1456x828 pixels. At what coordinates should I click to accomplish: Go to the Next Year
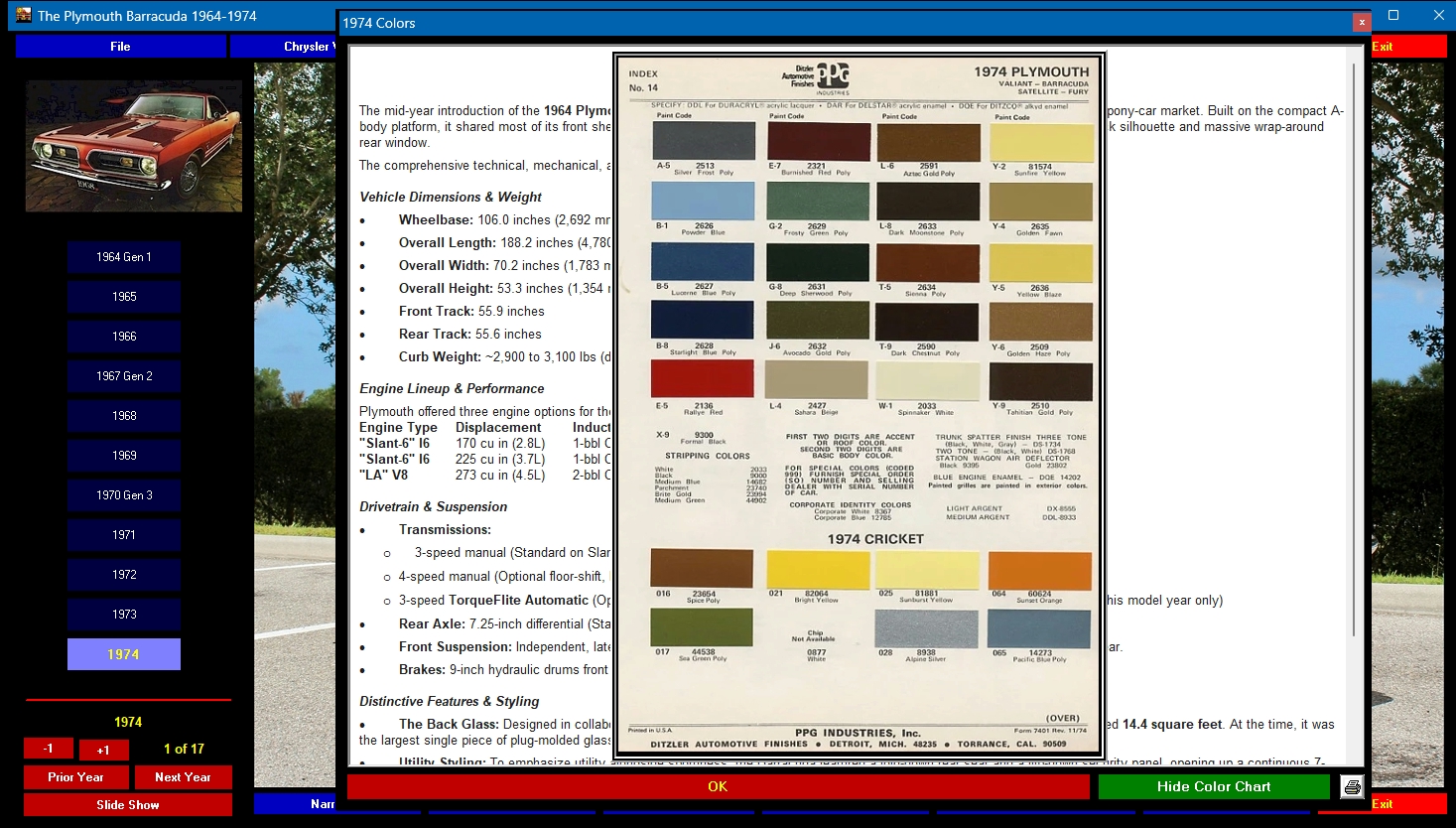pos(183,777)
